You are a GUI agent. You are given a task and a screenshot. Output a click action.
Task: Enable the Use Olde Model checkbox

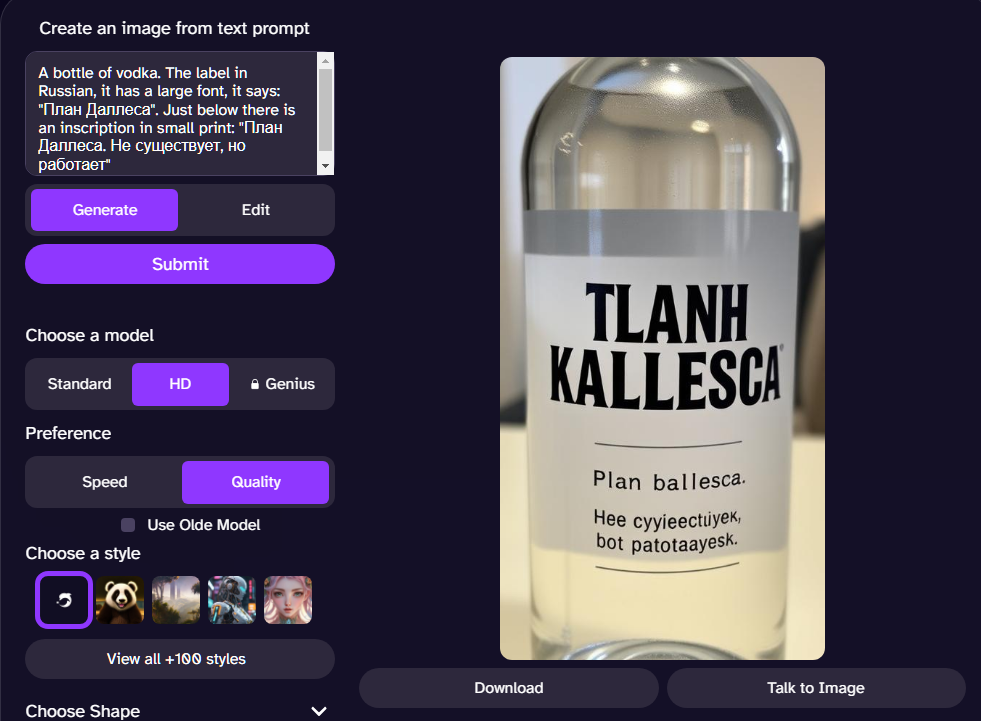(x=128, y=524)
